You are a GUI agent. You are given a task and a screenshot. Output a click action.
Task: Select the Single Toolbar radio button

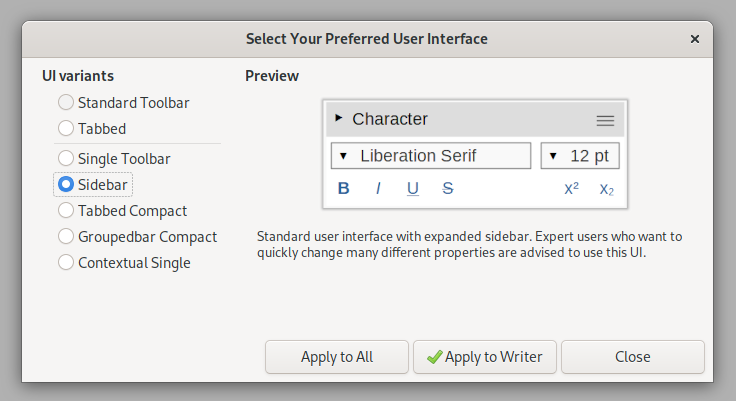pyautogui.click(x=66, y=158)
